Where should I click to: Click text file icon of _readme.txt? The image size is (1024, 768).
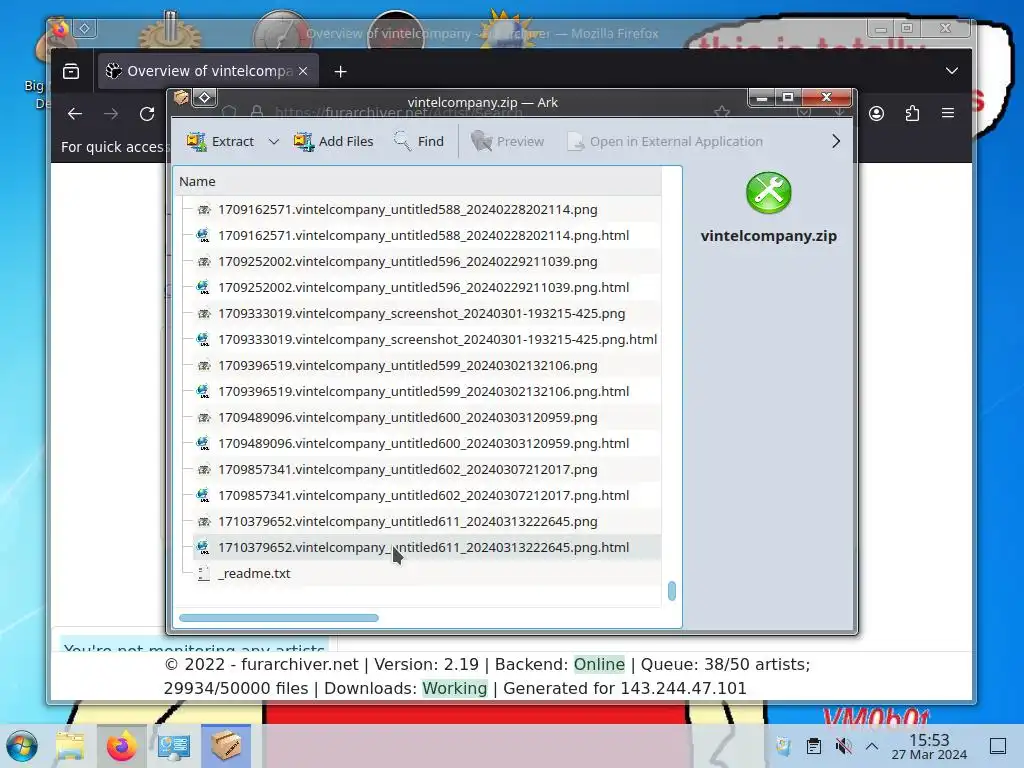tap(204, 573)
